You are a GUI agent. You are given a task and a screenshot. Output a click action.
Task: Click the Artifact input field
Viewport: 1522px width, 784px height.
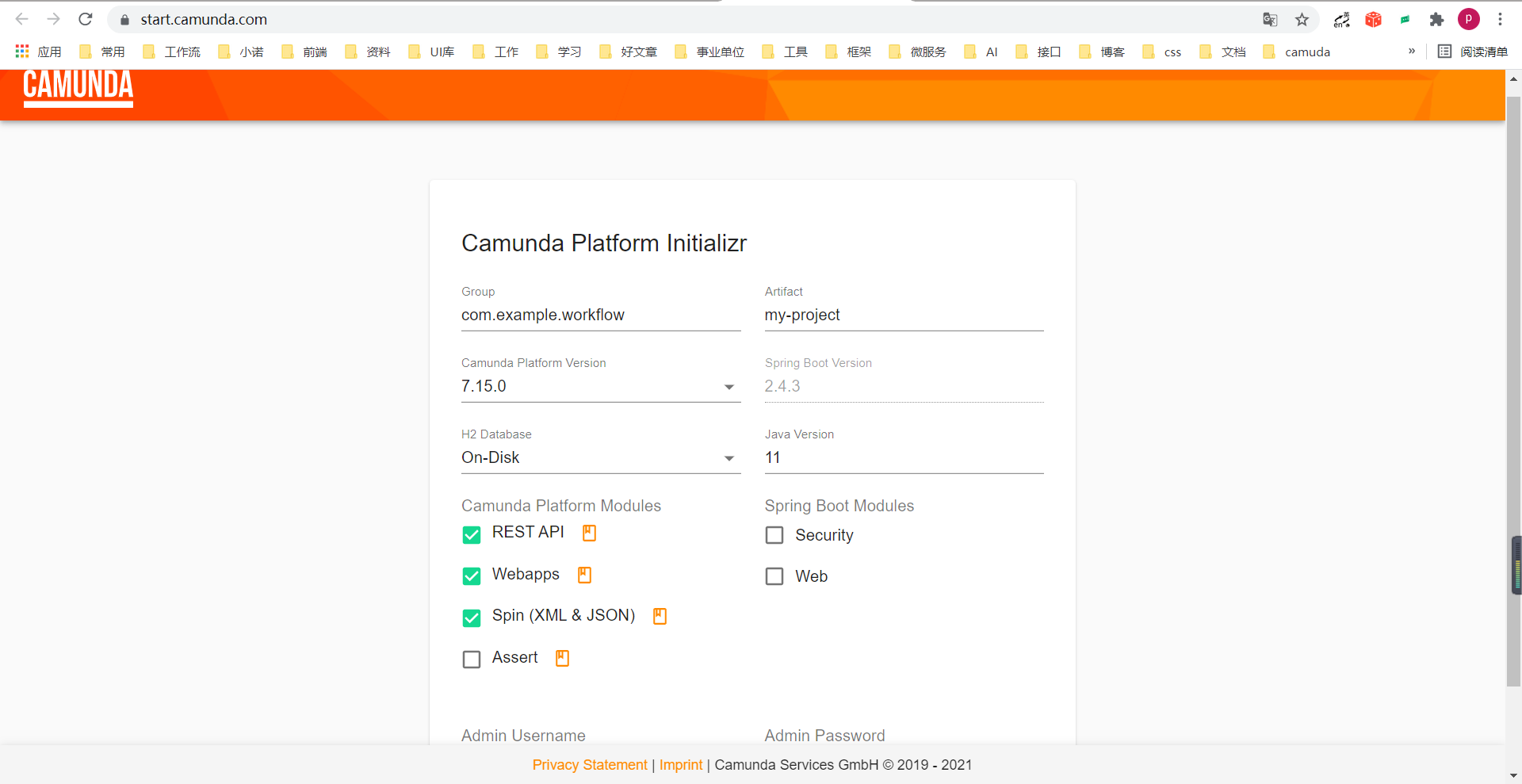point(904,315)
